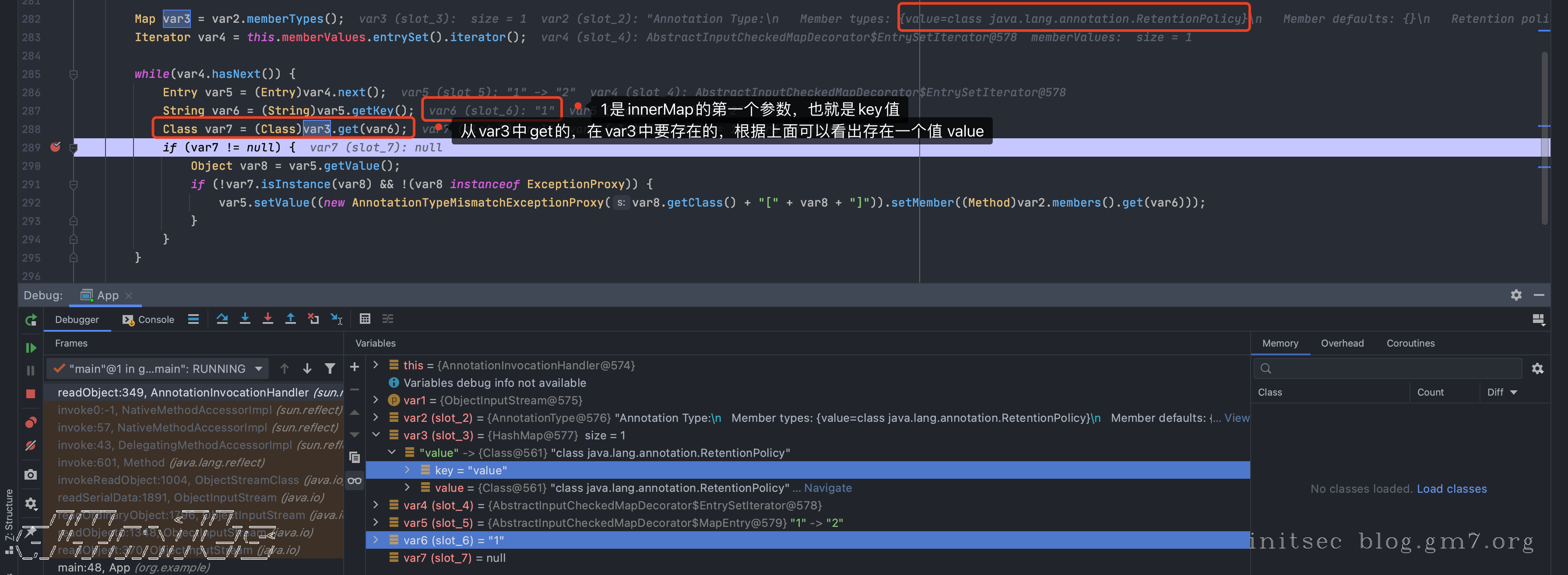Open the Overhead tab
The width and height of the screenshot is (1568, 575).
coord(1342,343)
